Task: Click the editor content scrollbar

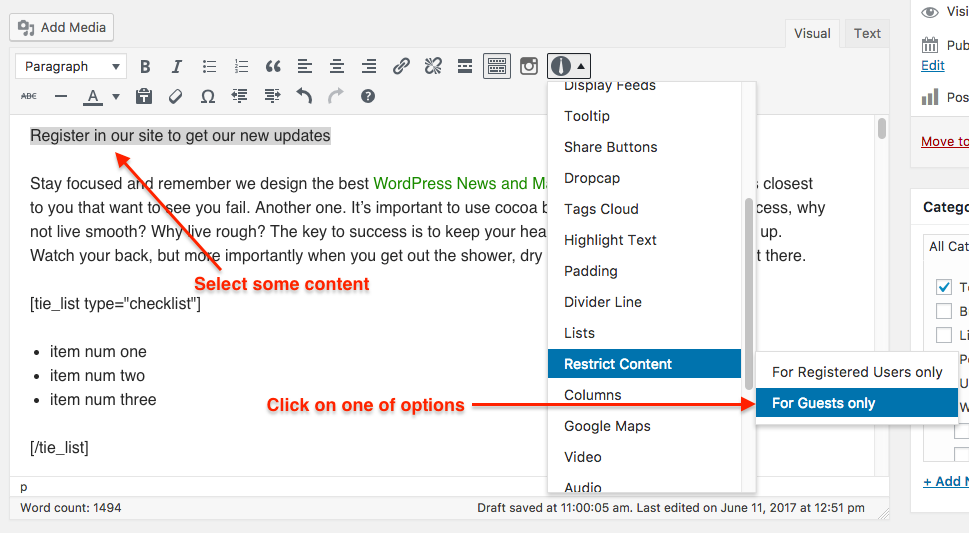Action: point(882,129)
